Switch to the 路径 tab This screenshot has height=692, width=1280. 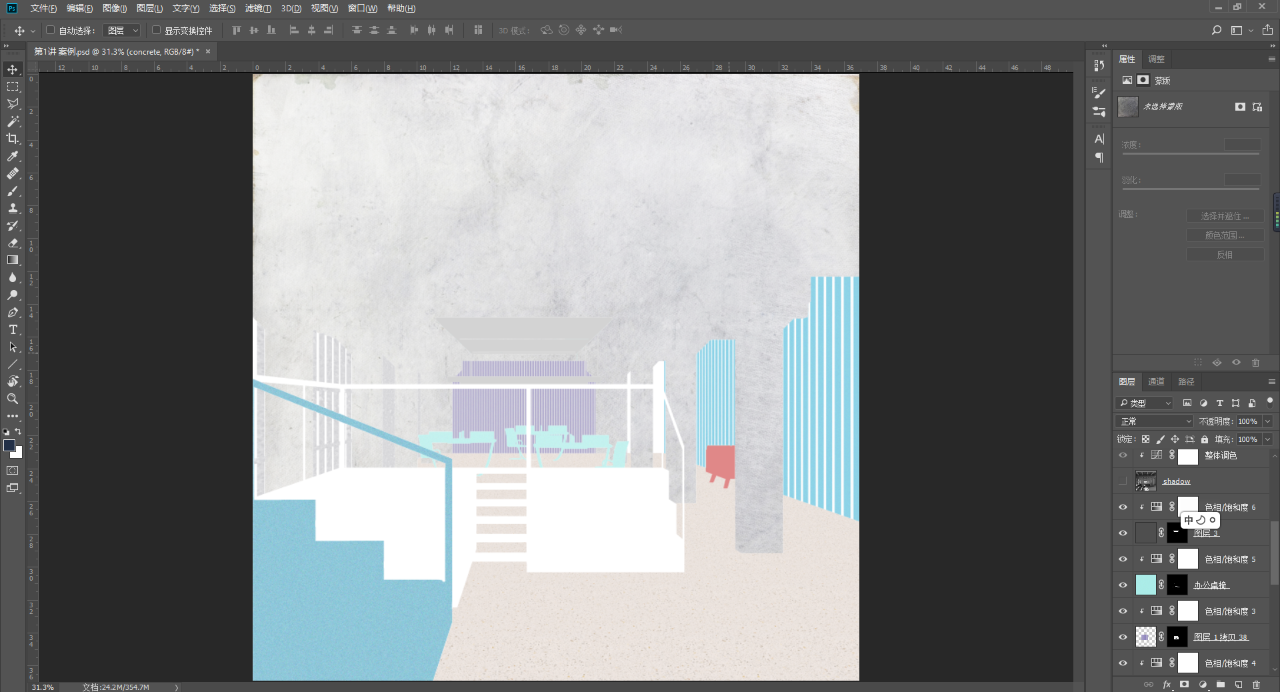pyautogui.click(x=1186, y=382)
